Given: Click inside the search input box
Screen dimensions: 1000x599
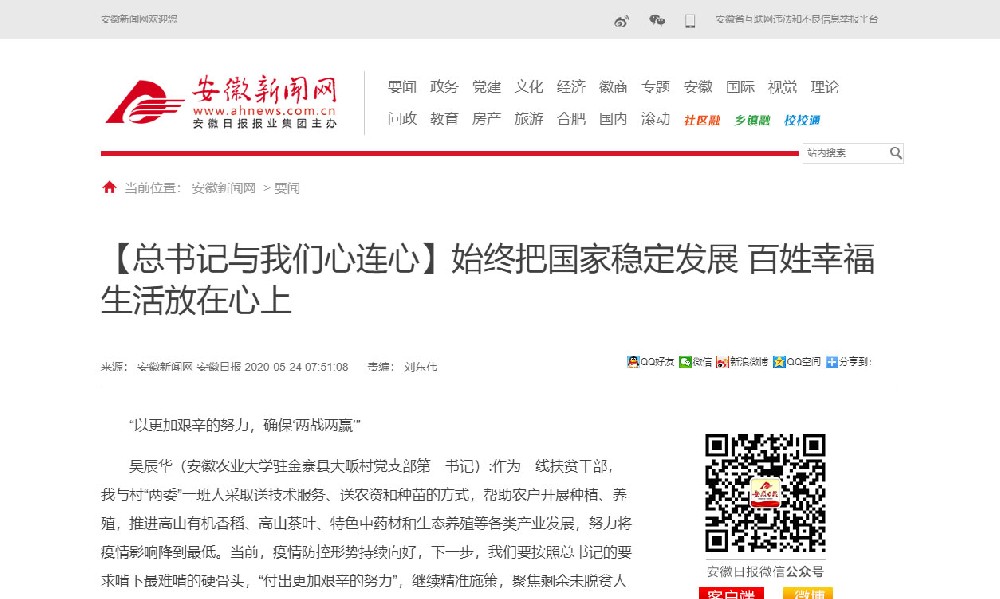Looking at the screenshot, I should [840, 152].
